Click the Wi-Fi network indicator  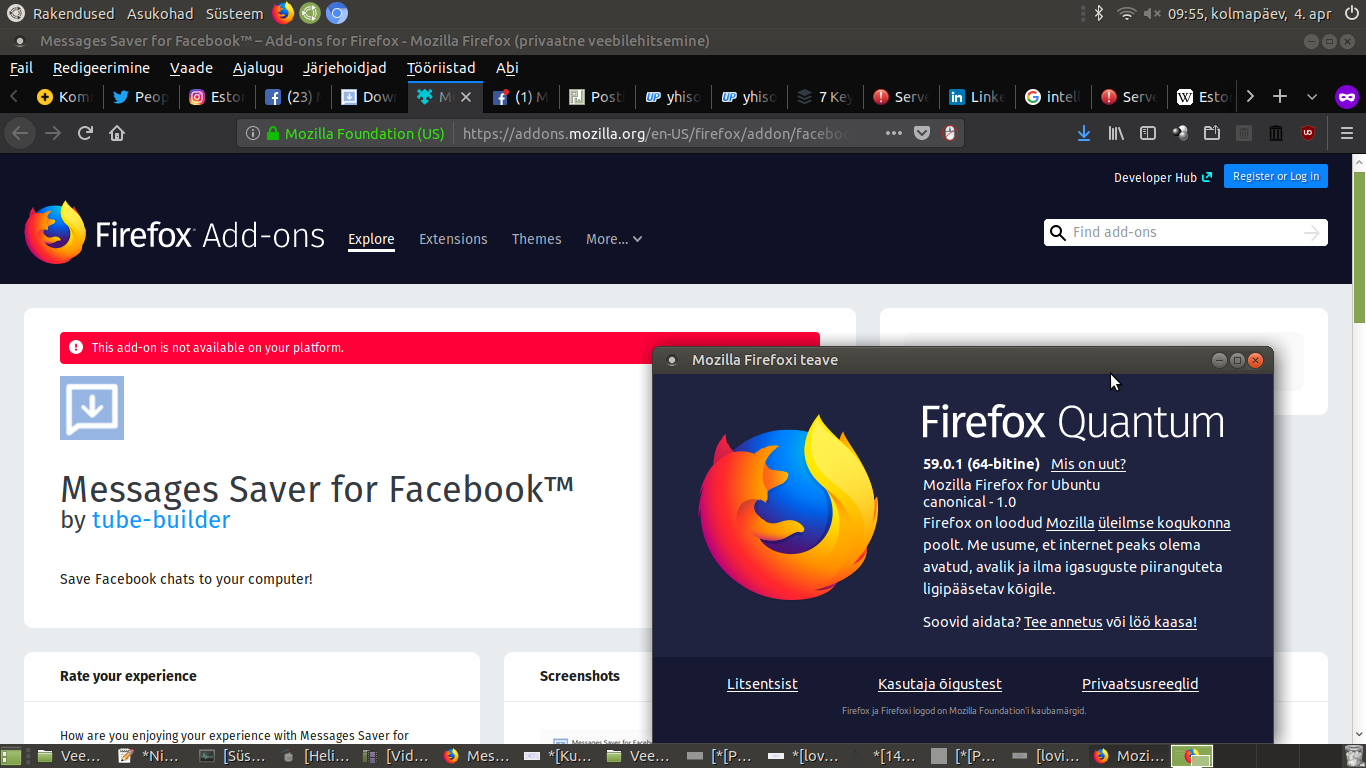tap(1127, 13)
